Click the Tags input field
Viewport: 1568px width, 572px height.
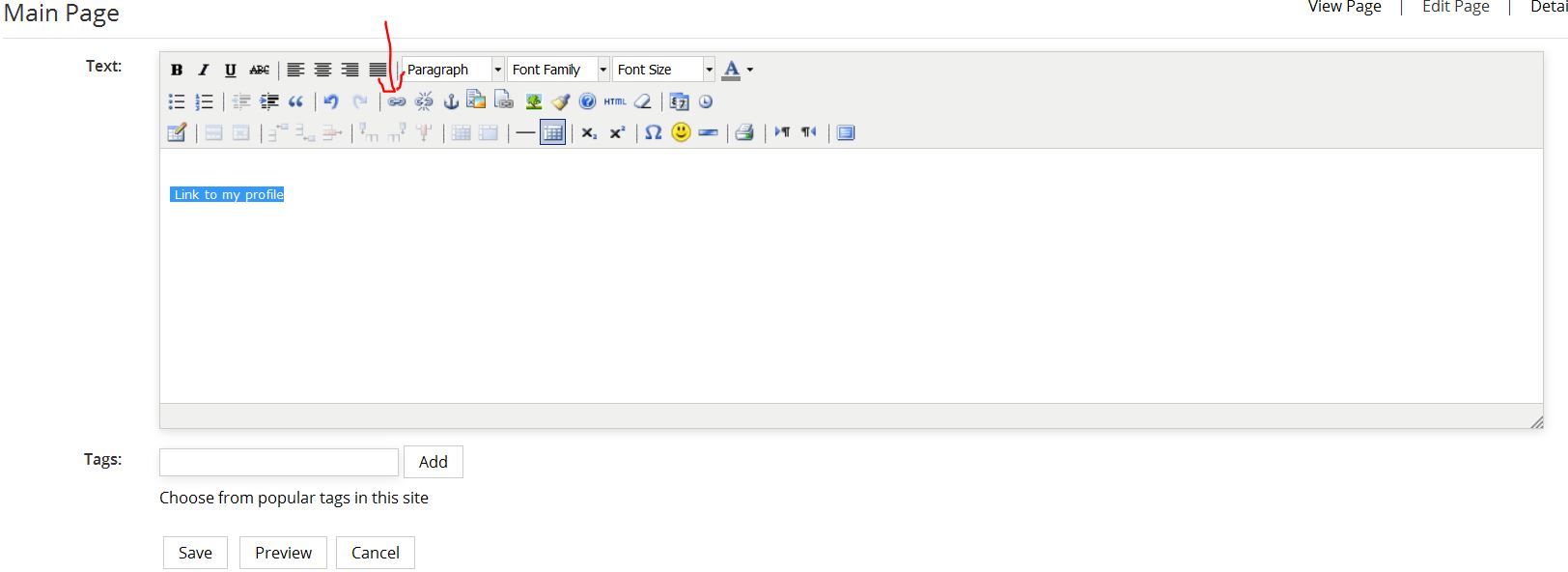click(279, 462)
